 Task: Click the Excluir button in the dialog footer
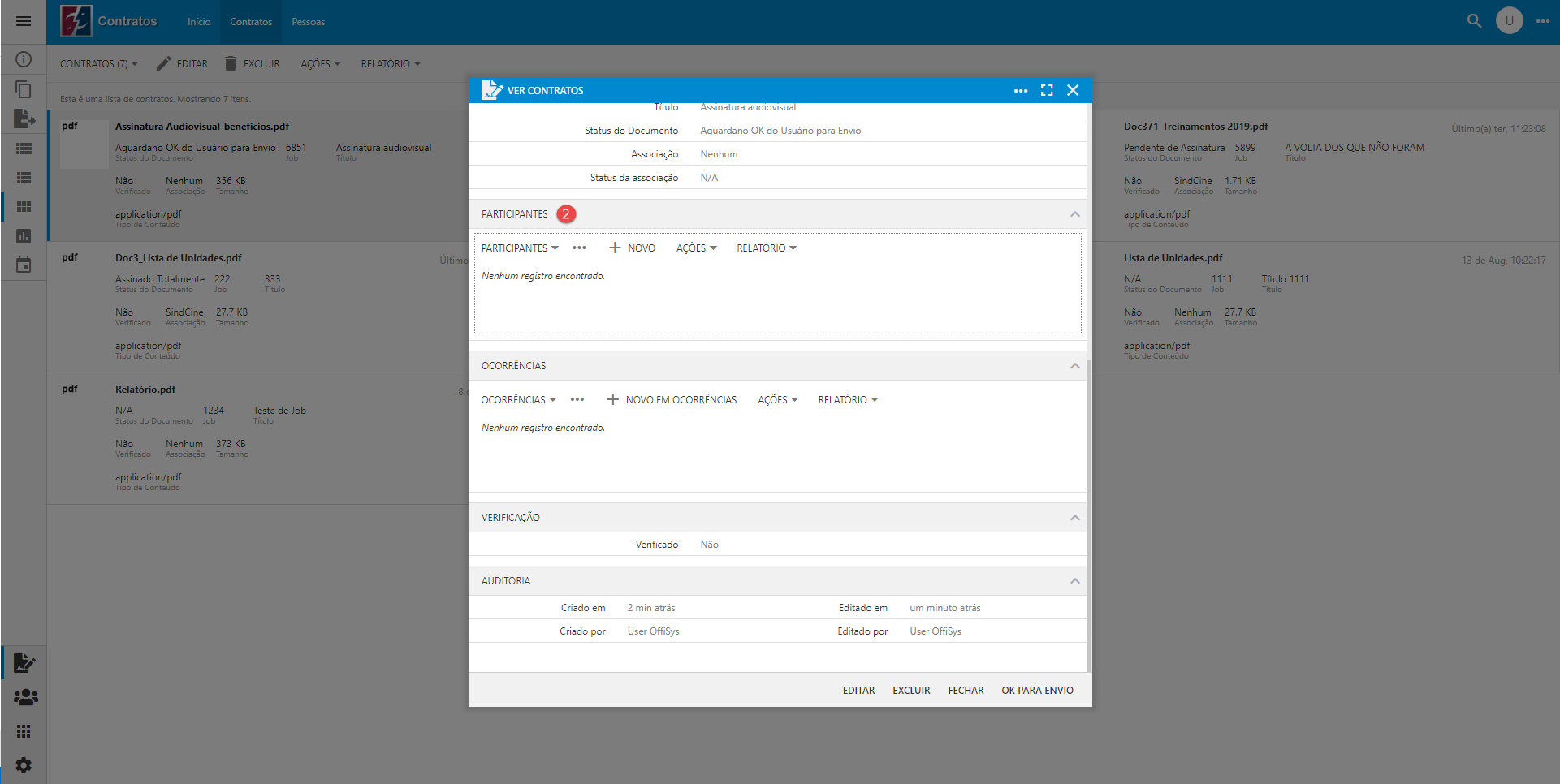pyautogui.click(x=911, y=691)
